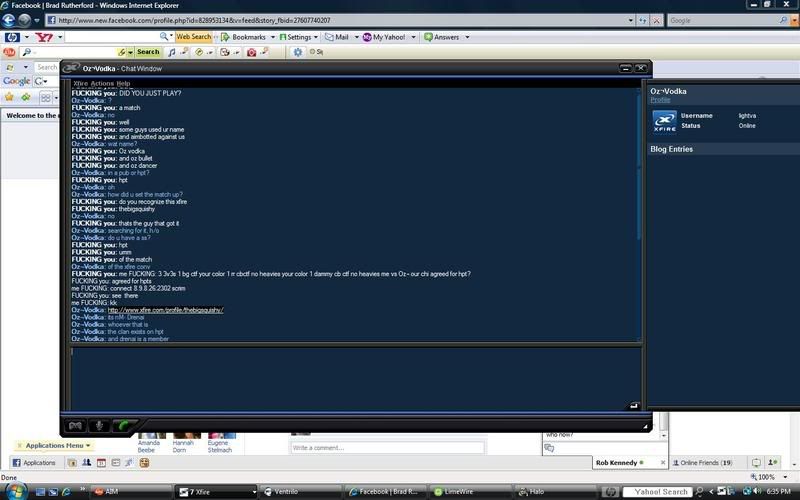The width and height of the screenshot is (800, 500).
Task: Open the Settings dropdown in Yahoo toolbar
Action: coord(298,37)
